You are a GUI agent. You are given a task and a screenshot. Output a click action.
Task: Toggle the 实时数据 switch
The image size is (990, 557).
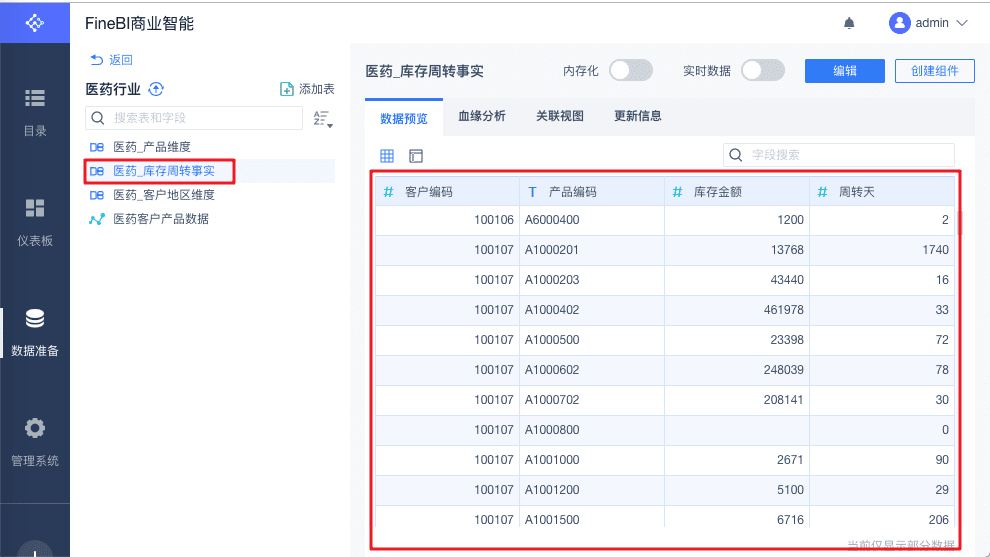(763, 70)
